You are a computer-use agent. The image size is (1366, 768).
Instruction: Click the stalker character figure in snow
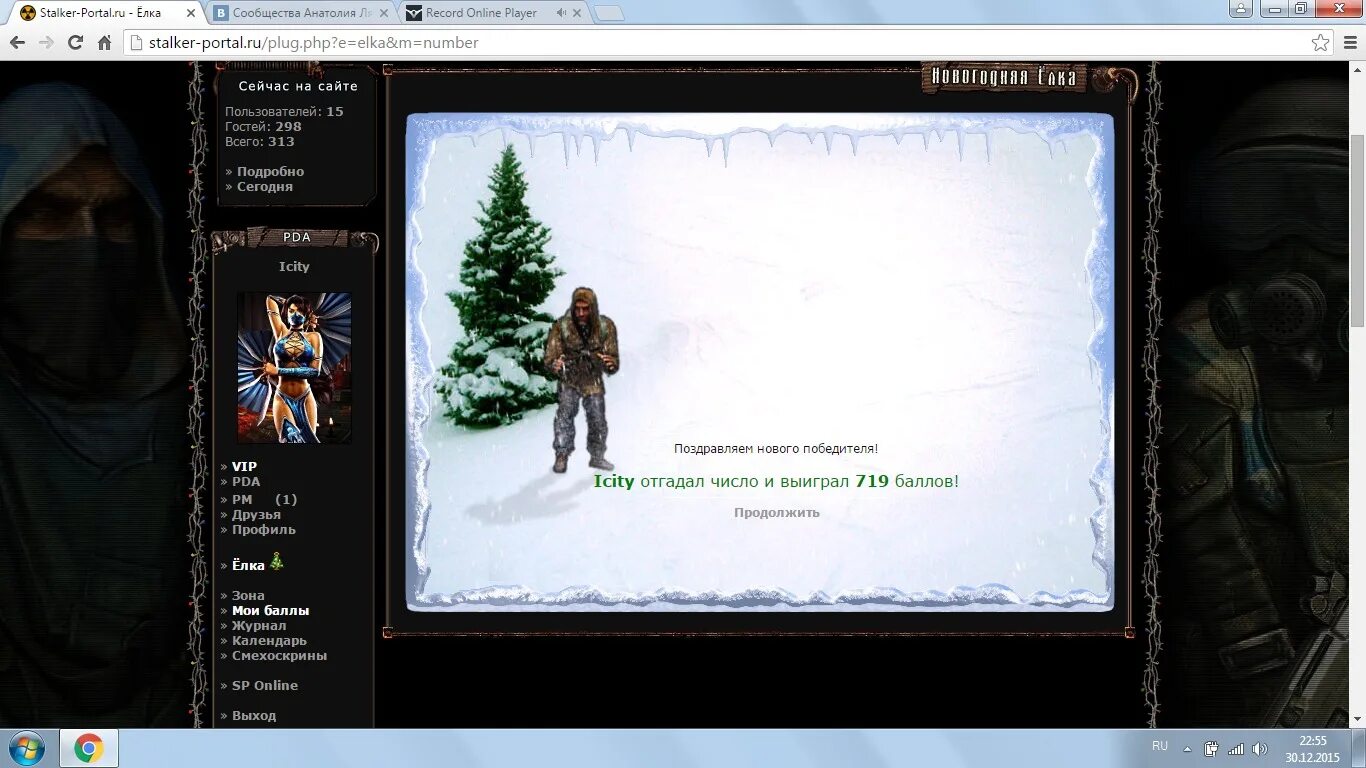(x=581, y=379)
